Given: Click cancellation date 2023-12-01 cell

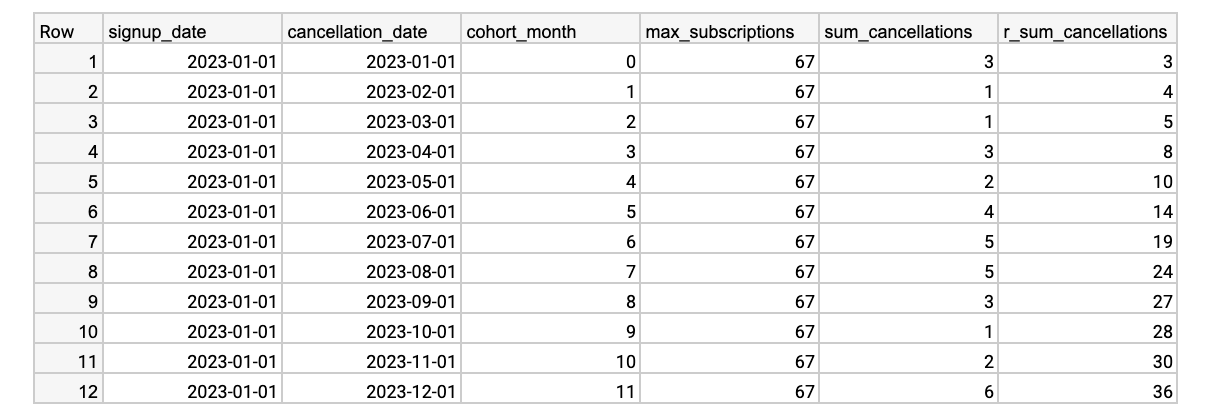Looking at the screenshot, I should 371,392.
